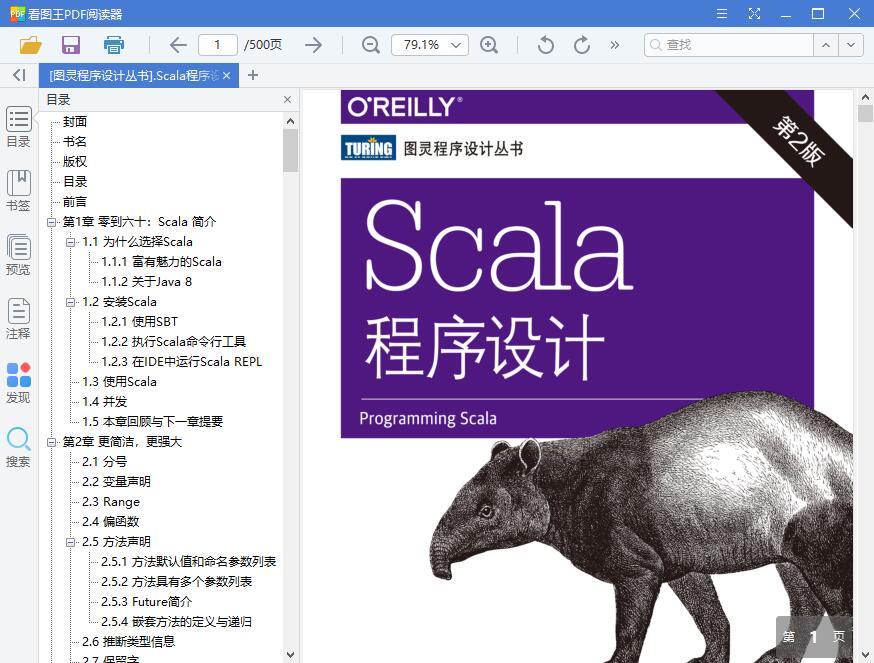Click the 第1页 page indicator overlay
Screen dimensions: 874x663
(814, 637)
